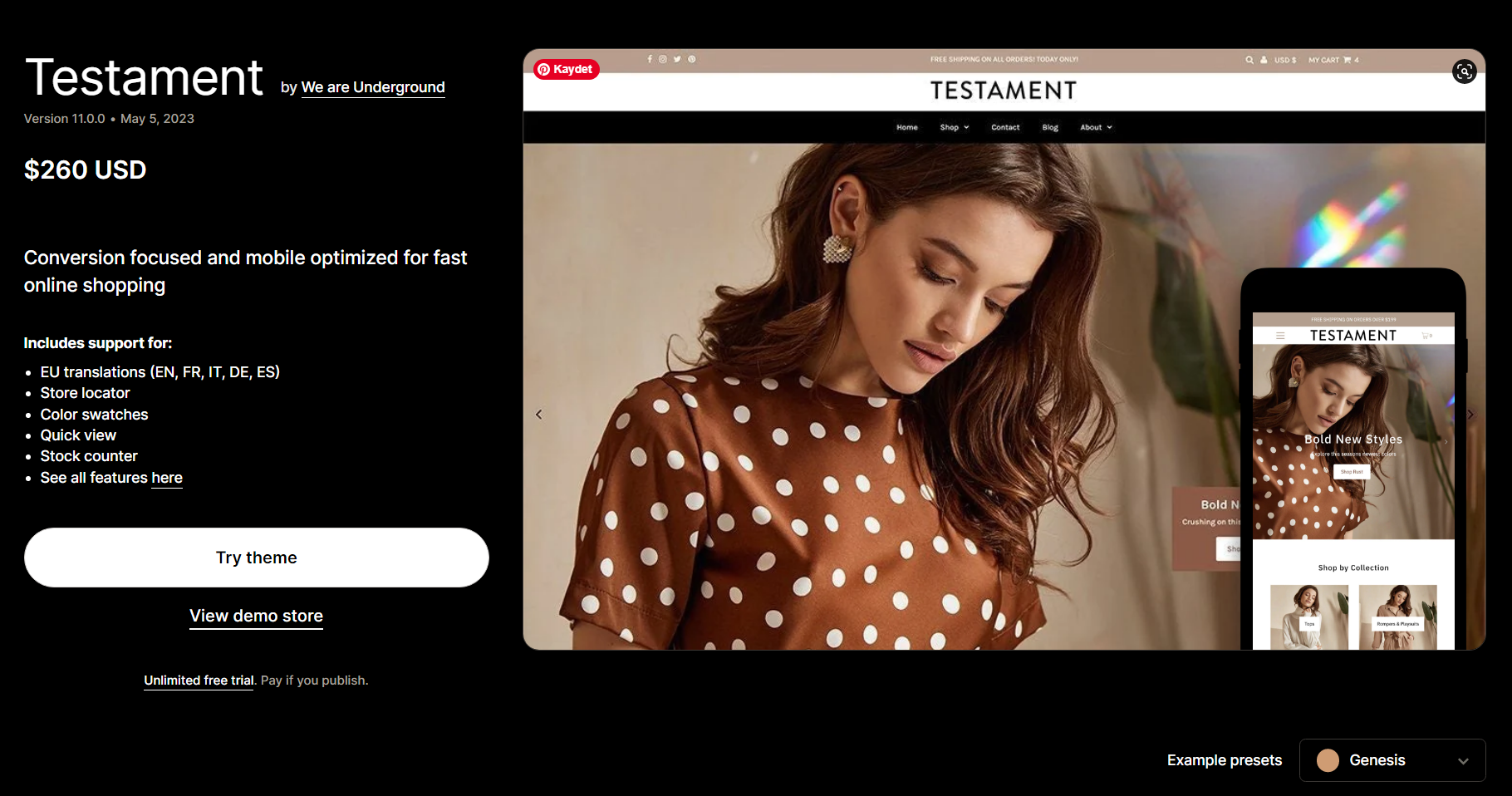Click the image zoom lens icon top right
The height and width of the screenshot is (796, 1512).
pos(1464,72)
